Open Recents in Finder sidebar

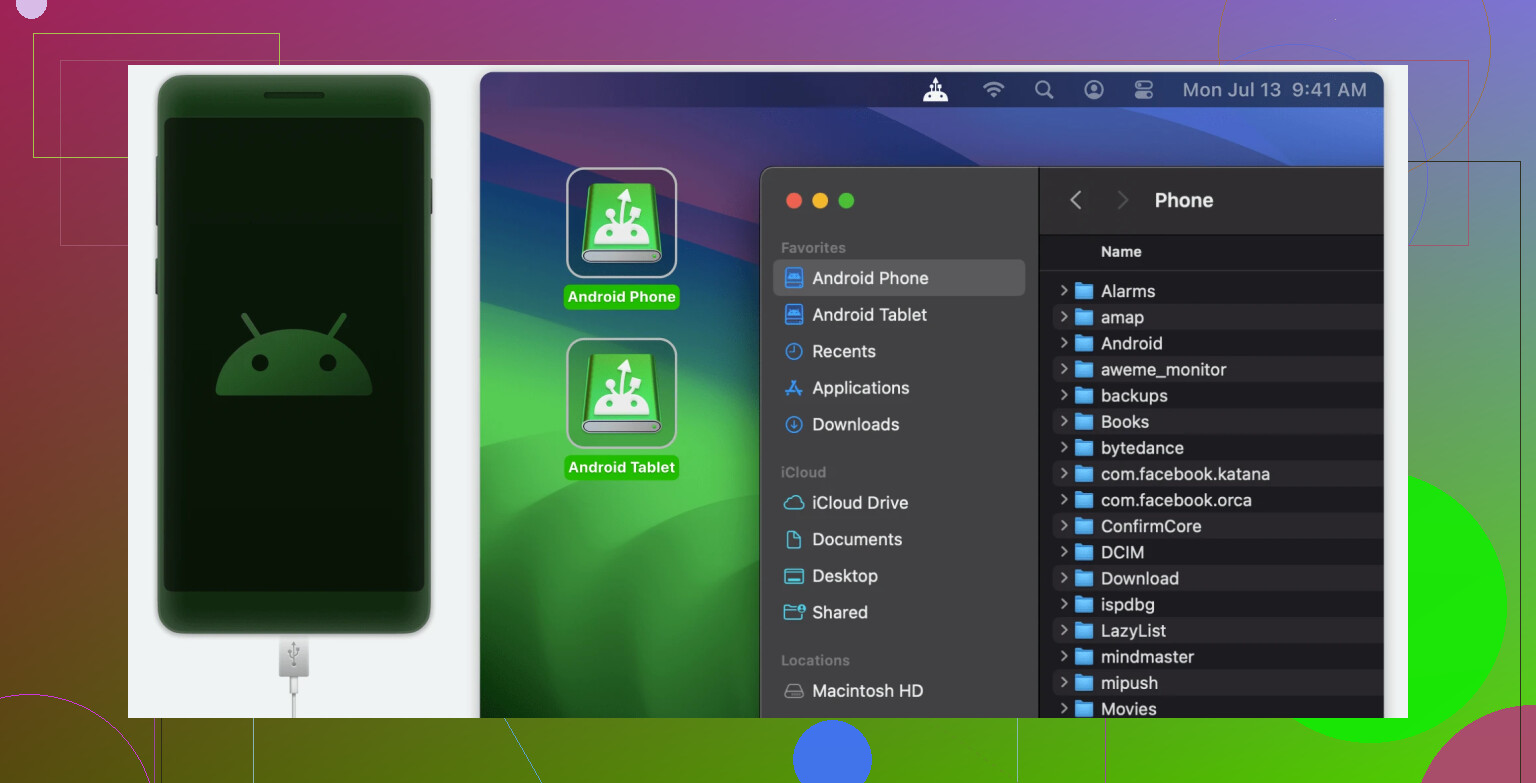pos(899,351)
